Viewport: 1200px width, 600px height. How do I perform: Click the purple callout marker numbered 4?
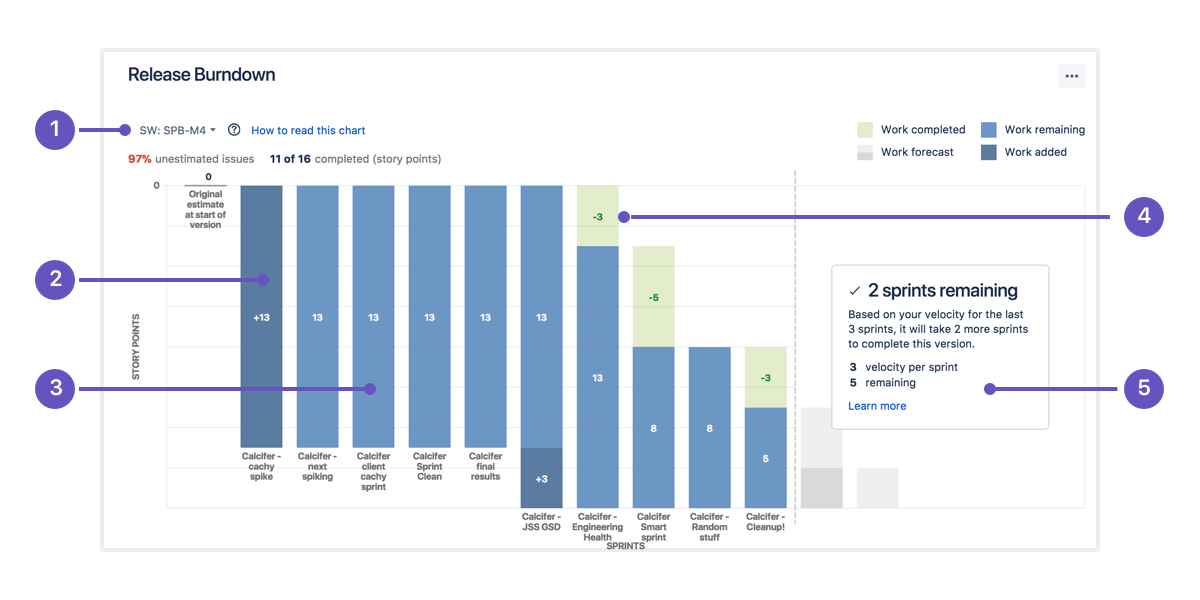tap(1143, 216)
